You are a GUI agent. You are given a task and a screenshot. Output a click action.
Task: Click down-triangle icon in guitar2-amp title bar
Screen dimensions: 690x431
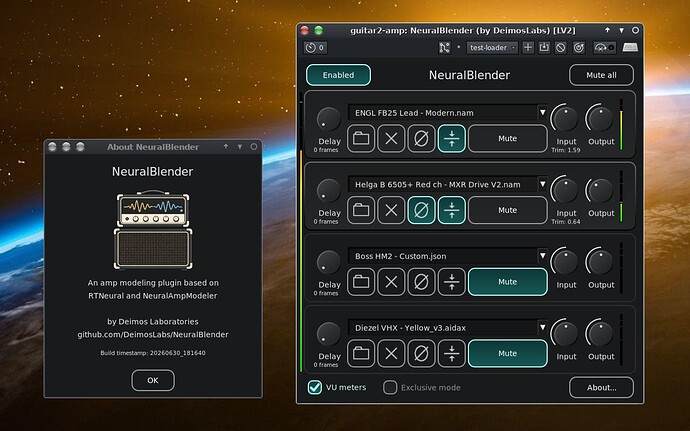621,30
